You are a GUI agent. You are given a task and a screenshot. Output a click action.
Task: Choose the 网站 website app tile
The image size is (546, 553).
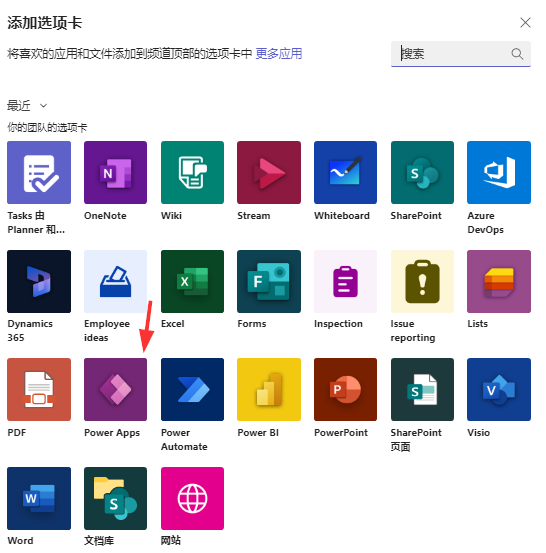click(192, 498)
